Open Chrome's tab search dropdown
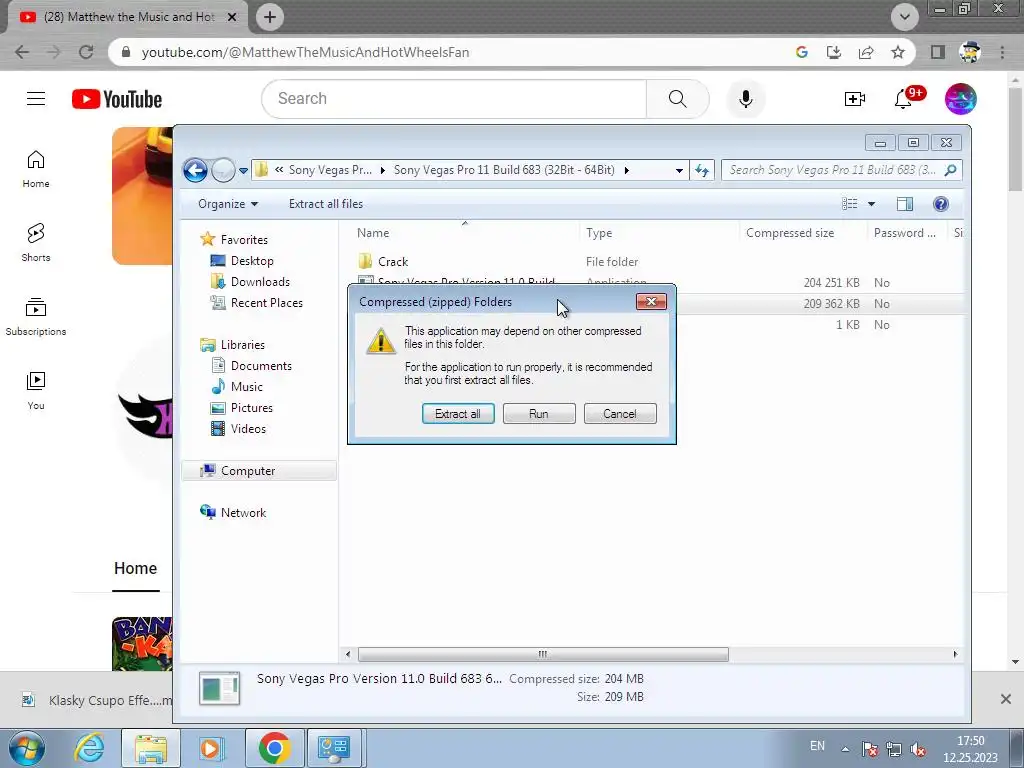 tap(904, 17)
